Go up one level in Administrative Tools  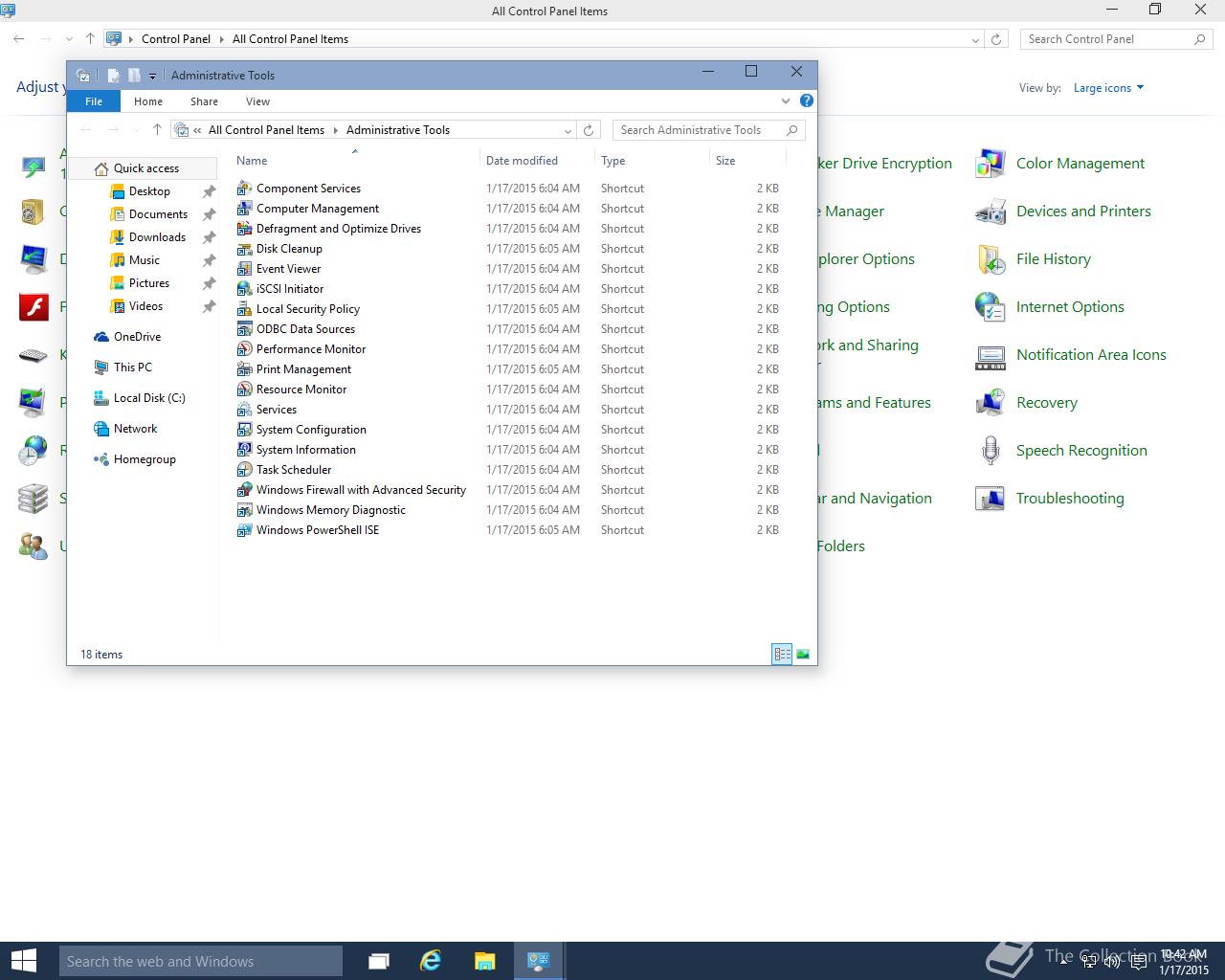(x=157, y=130)
